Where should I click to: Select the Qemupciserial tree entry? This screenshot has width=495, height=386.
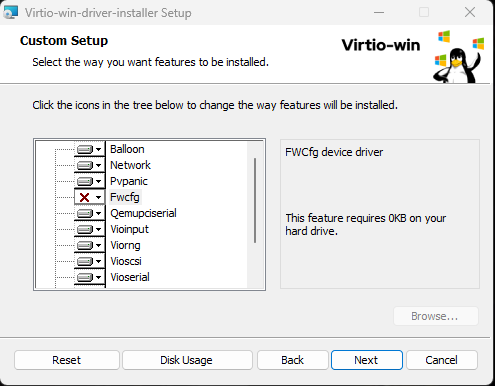pyautogui.click(x=143, y=213)
